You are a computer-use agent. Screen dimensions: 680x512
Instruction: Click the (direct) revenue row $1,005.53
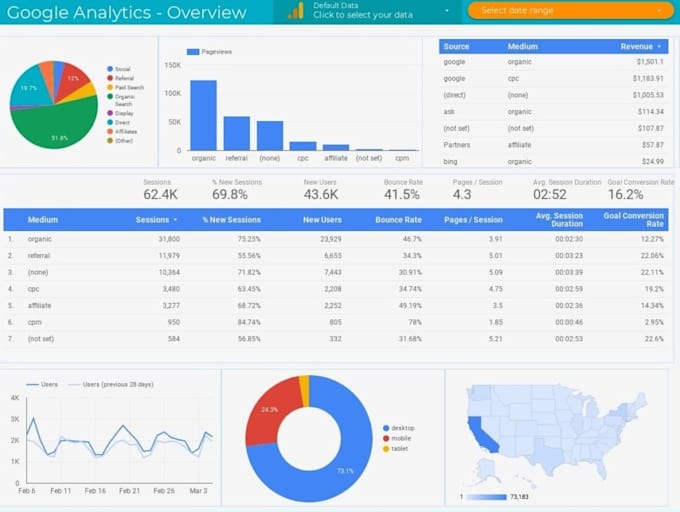pyautogui.click(x=554, y=95)
